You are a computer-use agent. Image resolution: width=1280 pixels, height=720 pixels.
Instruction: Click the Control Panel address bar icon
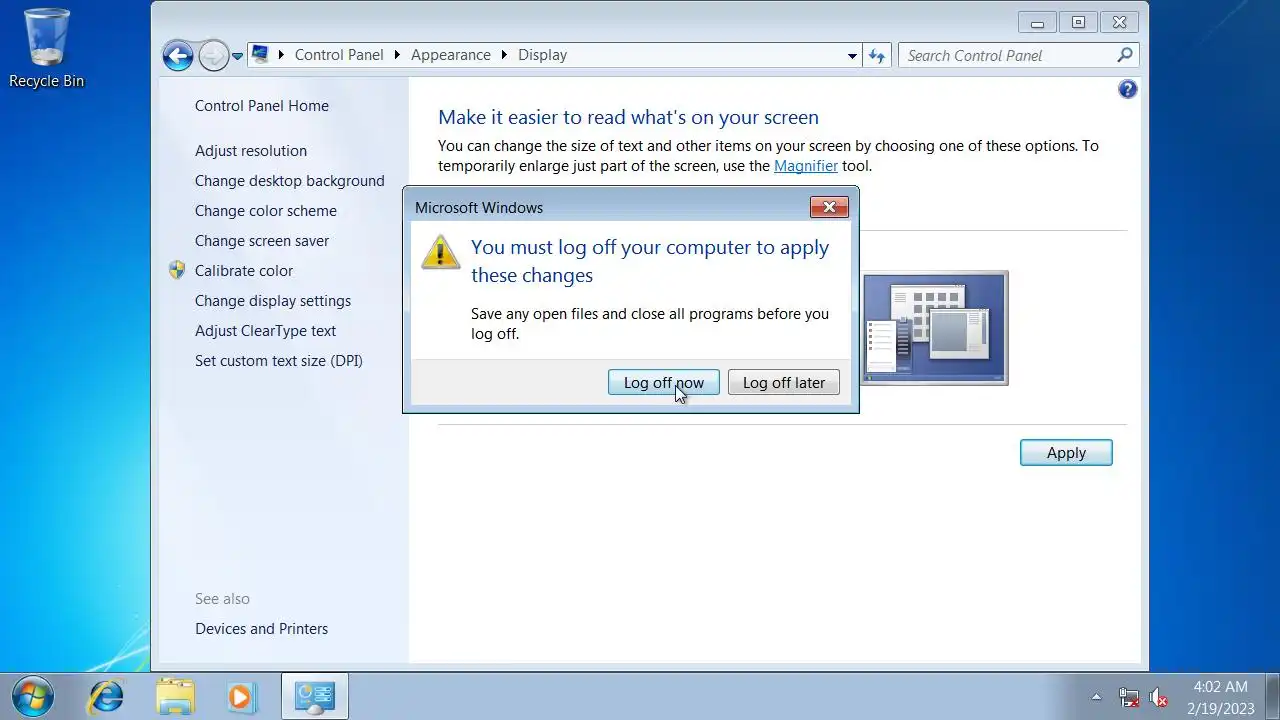(x=260, y=55)
